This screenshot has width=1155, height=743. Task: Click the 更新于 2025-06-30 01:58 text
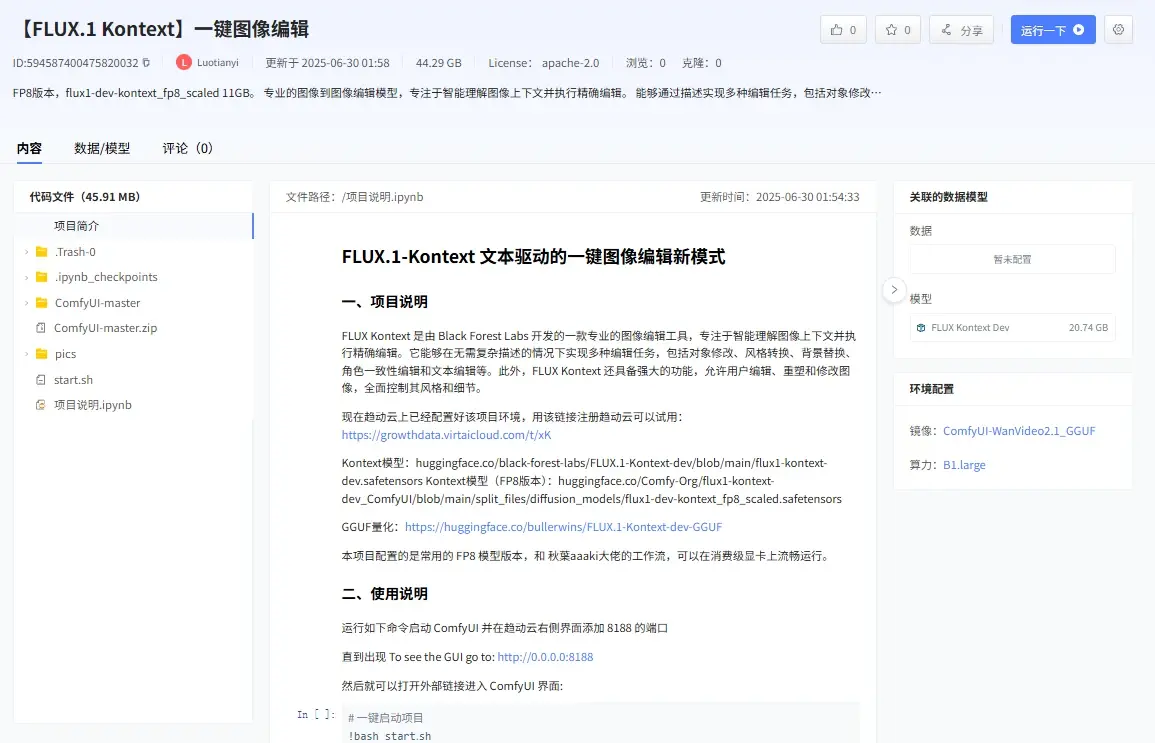327,63
